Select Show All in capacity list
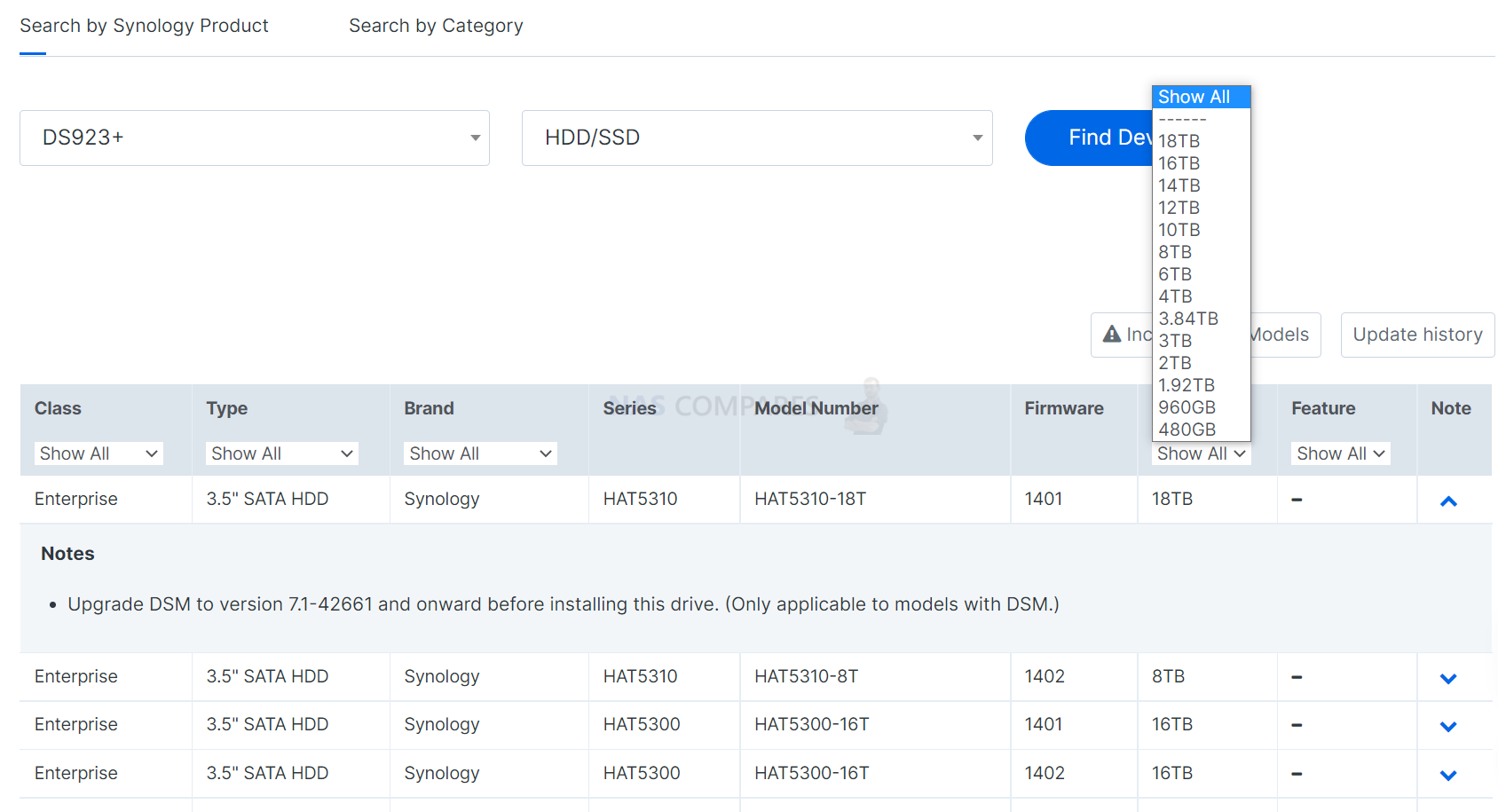This screenshot has width=1498, height=812. (x=1202, y=97)
